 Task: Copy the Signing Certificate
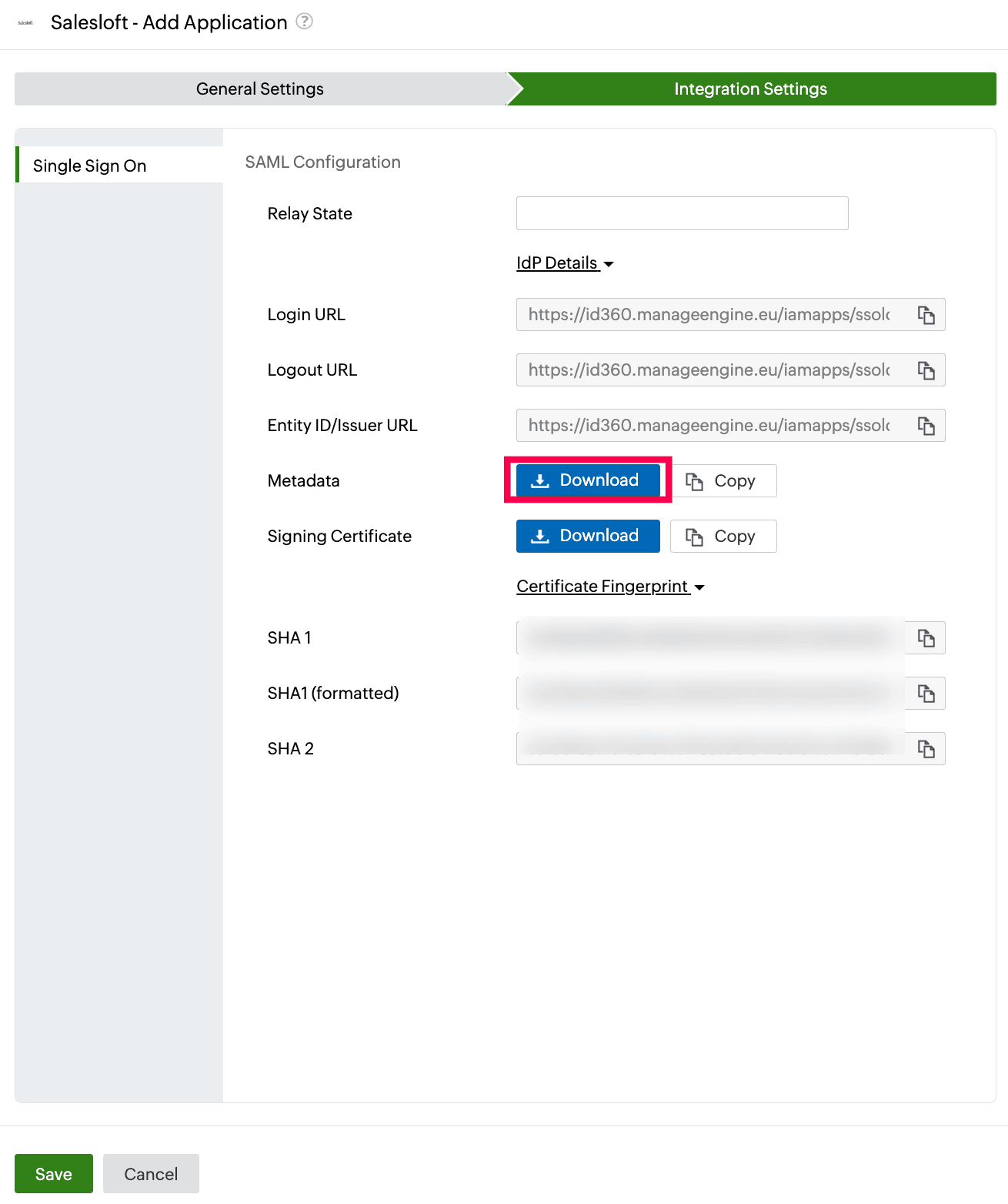(723, 536)
